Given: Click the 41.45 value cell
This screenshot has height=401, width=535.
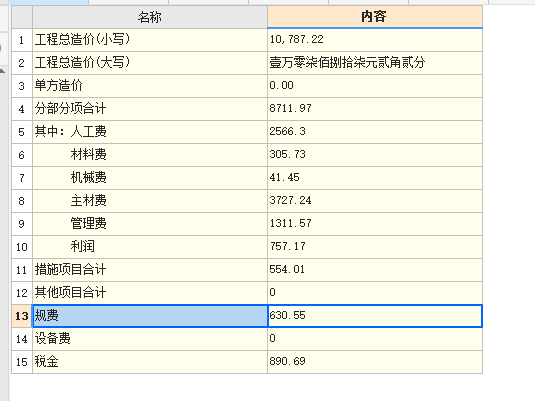Looking at the screenshot, I should click(x=375, y=178).
